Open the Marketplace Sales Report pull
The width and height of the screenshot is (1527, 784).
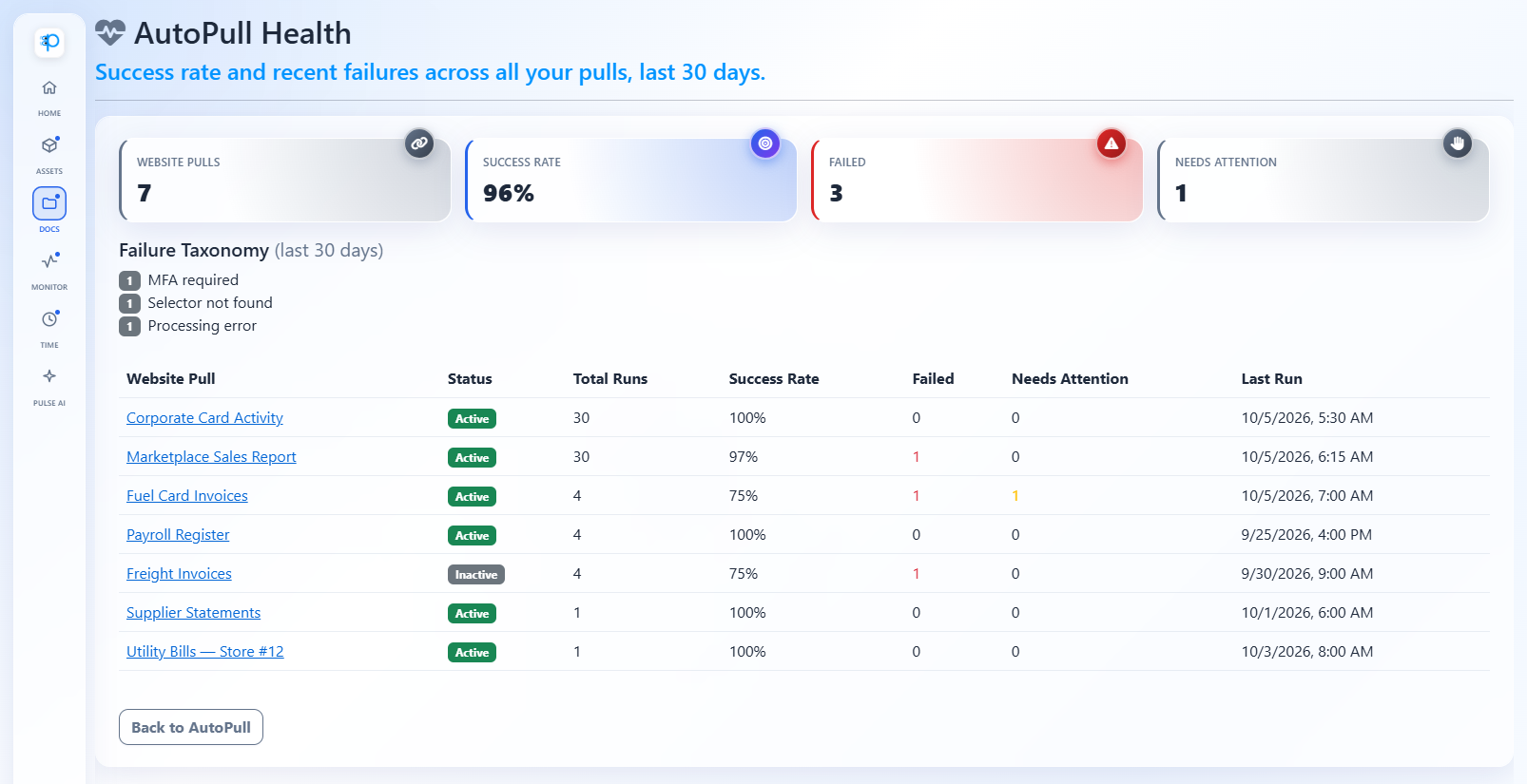click(211, 457)
